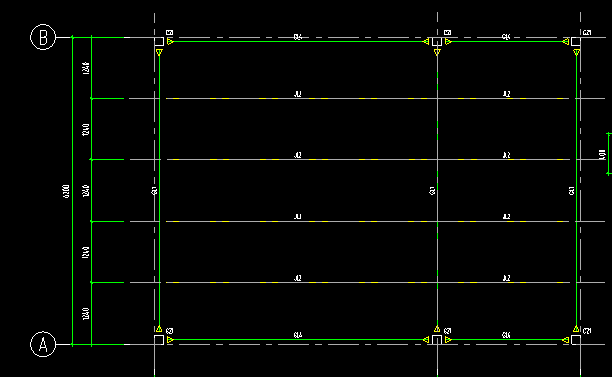Select the grid axis bubble labeled B
The height and width of the screenshot is (377, 612).
click(43, 37)
